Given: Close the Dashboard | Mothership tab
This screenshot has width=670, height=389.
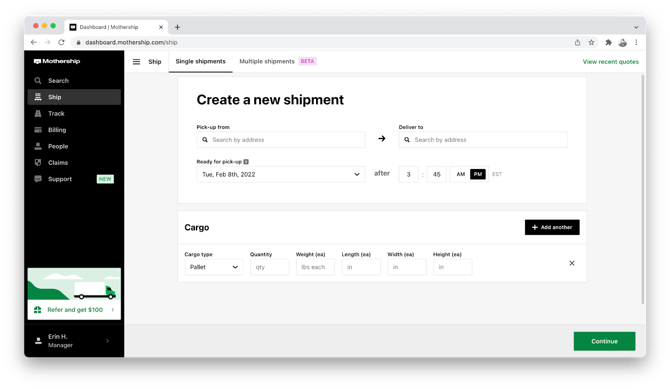Looking at the screenshot, I should pyautogui.click(x=161, y=27).
